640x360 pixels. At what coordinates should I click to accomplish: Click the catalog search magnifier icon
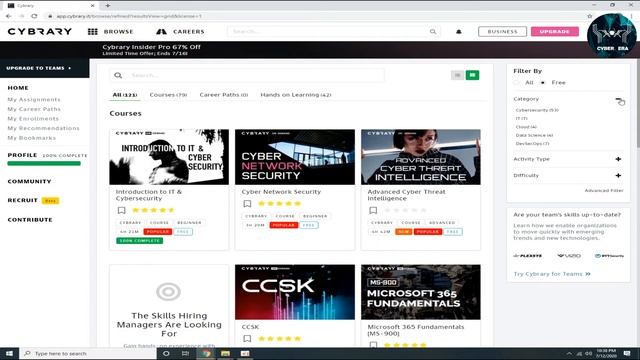coord(118,75)
